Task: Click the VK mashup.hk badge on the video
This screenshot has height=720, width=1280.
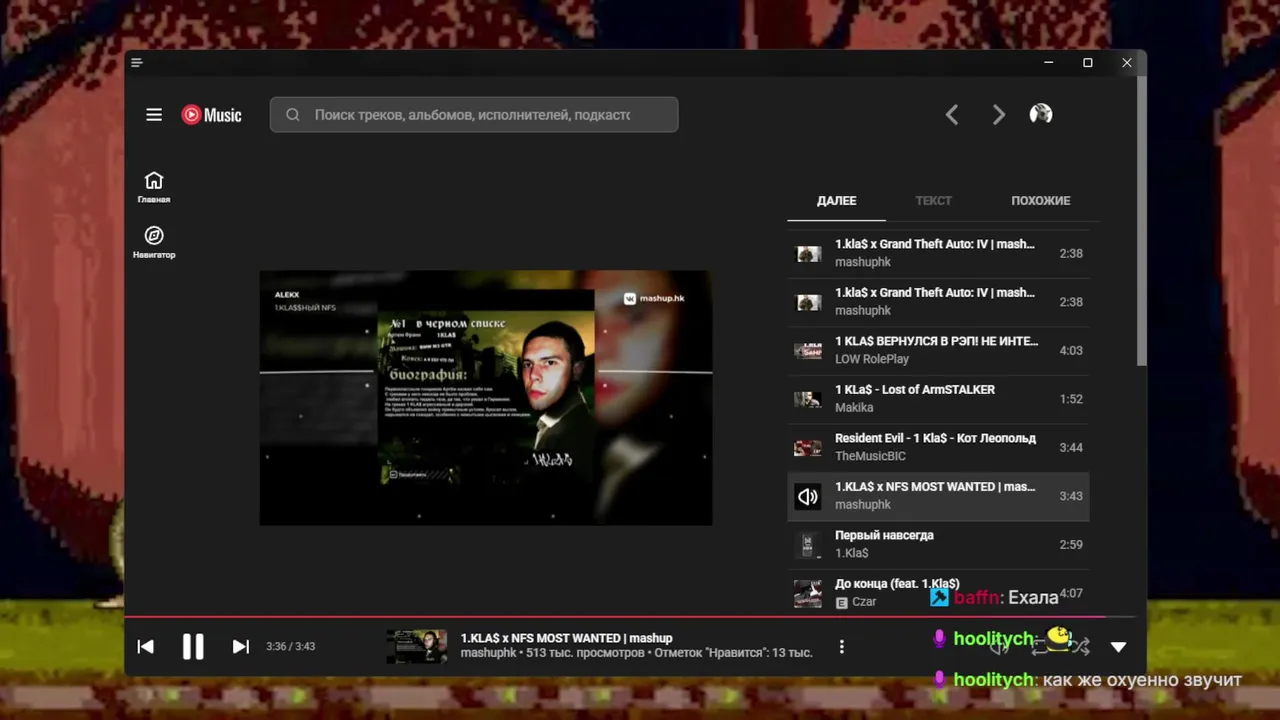Action: [655, 298]
